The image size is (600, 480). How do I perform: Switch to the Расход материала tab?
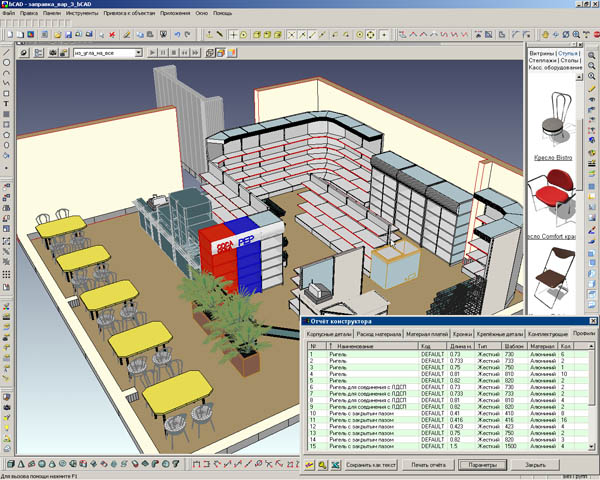[379, 334]
